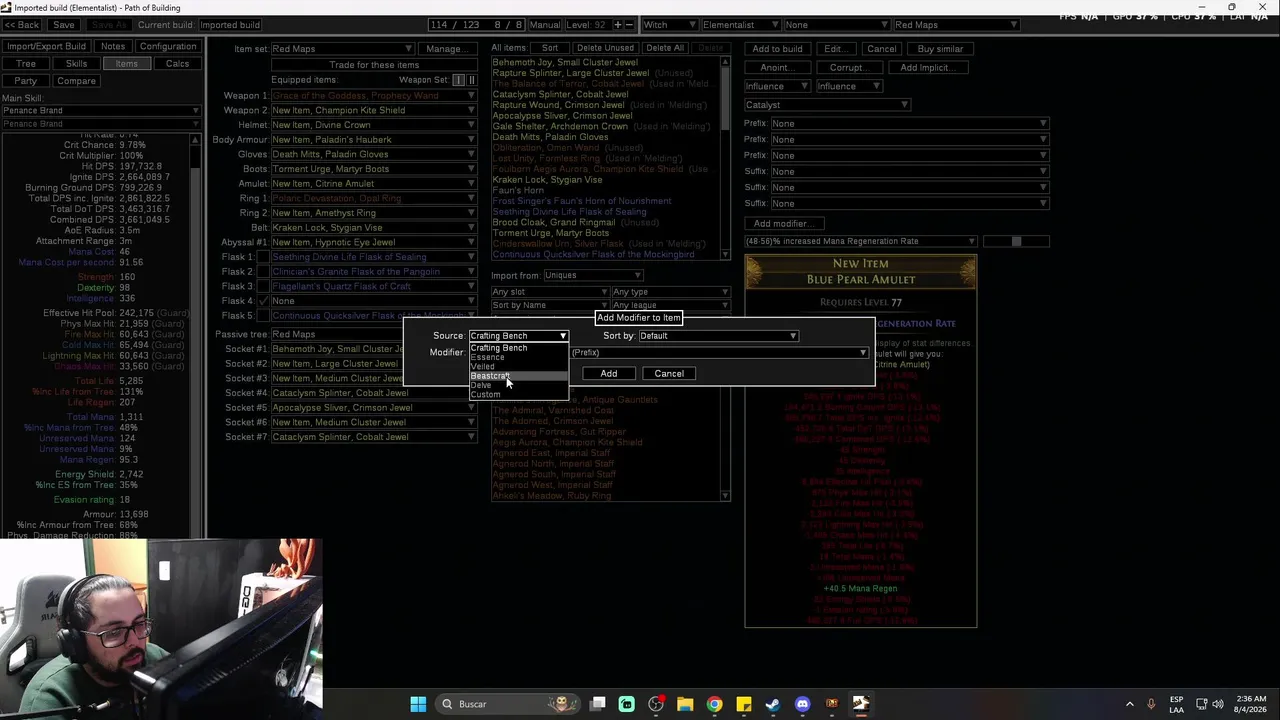Click the network tray icon

[x=1202, y=704]
